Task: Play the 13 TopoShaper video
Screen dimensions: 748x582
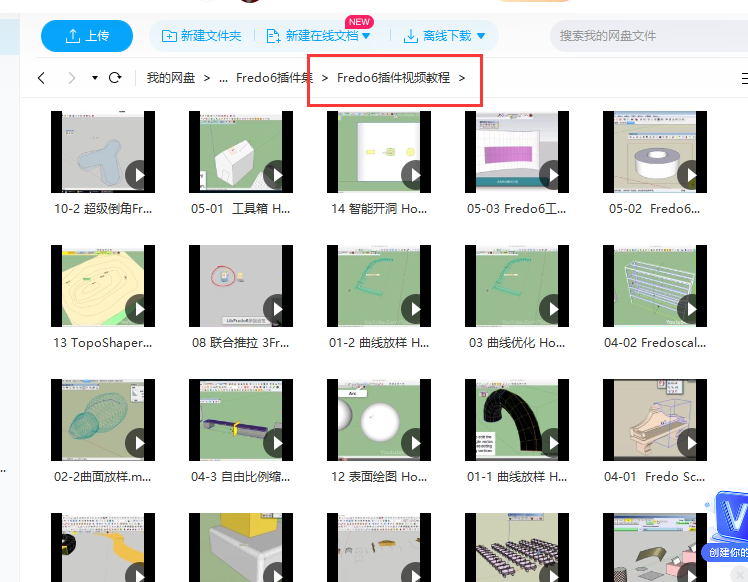Action: 139,309
